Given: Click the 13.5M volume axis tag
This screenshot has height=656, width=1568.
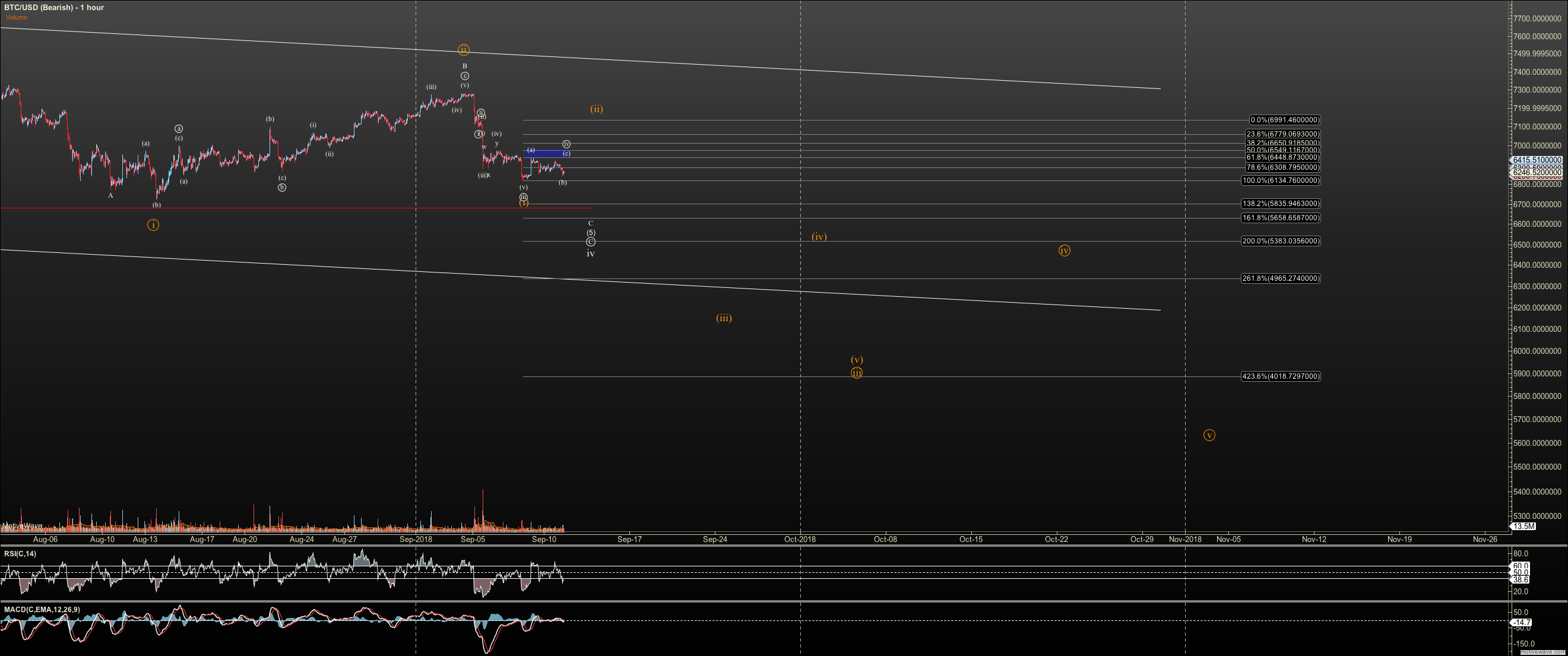Looking at the screenshot, I should coord(1524,526).
